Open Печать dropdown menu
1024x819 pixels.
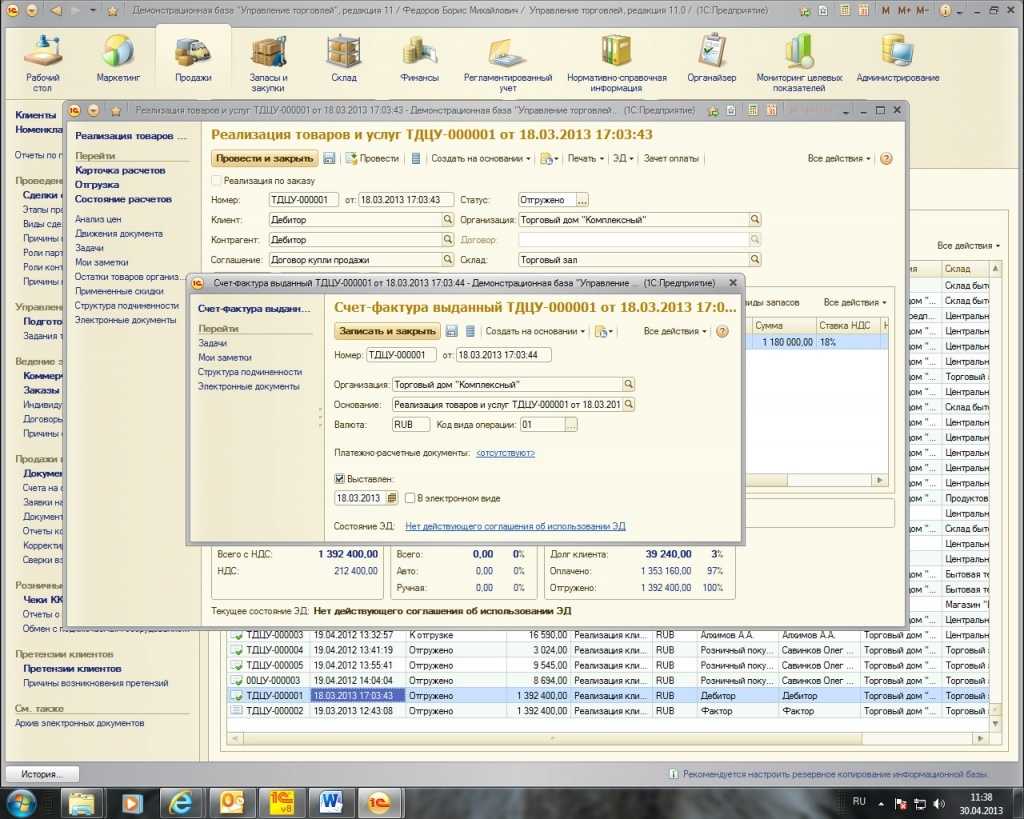[584, 158]
